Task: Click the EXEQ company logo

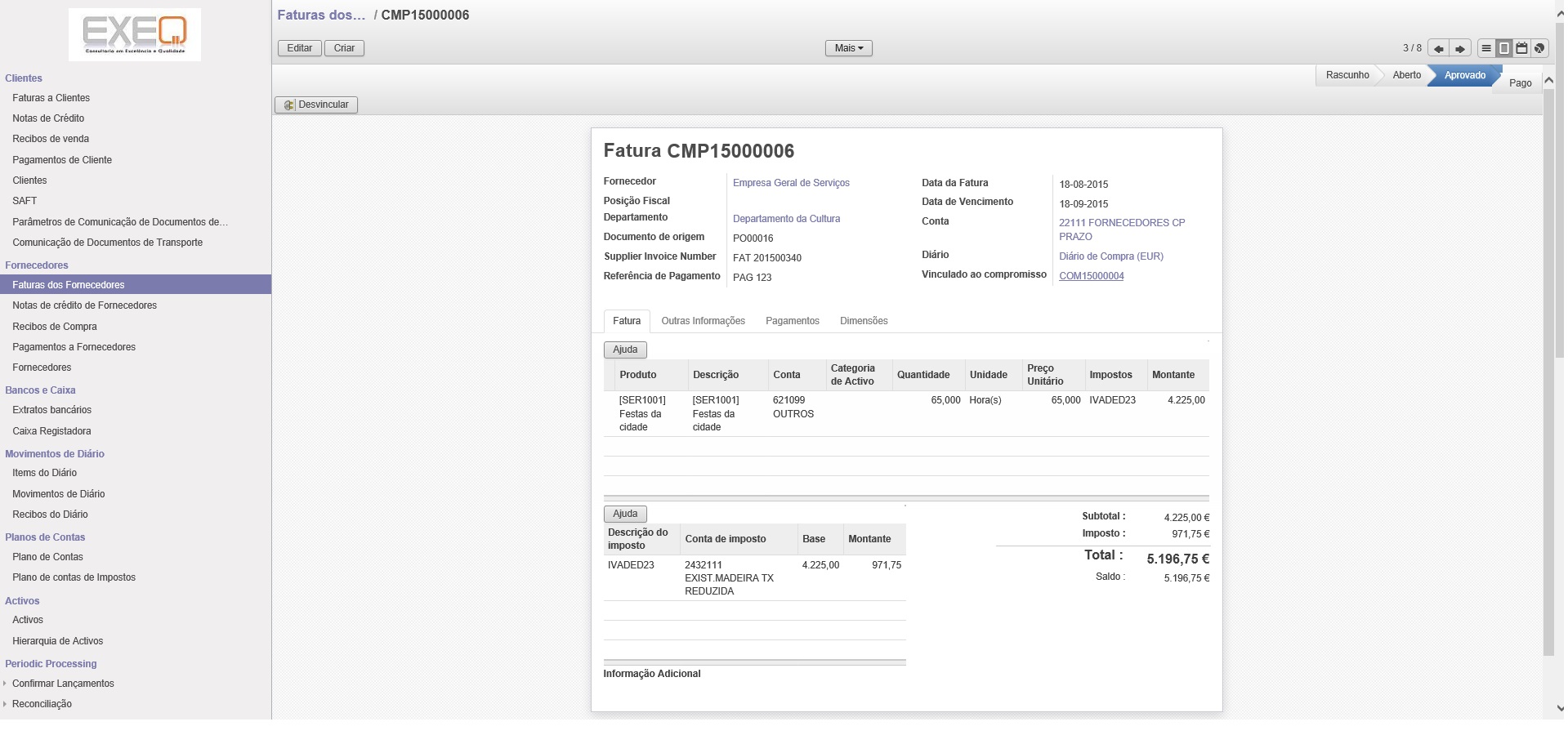Action: click(135, 34)
